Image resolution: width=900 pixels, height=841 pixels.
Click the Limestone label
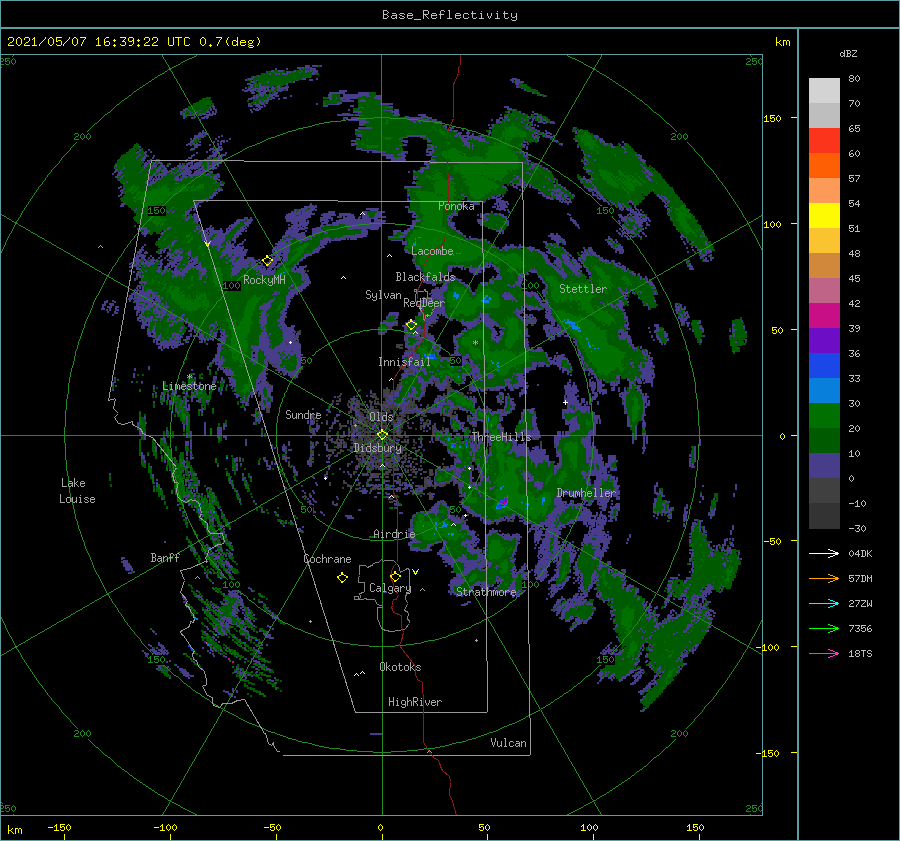pos(189,386)
